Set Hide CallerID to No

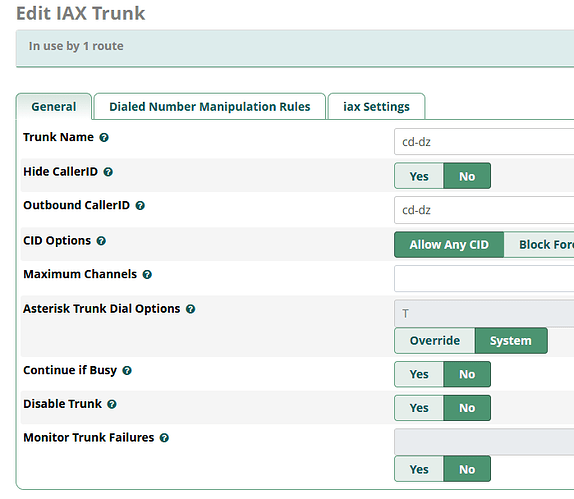click(x=467, y=176)
